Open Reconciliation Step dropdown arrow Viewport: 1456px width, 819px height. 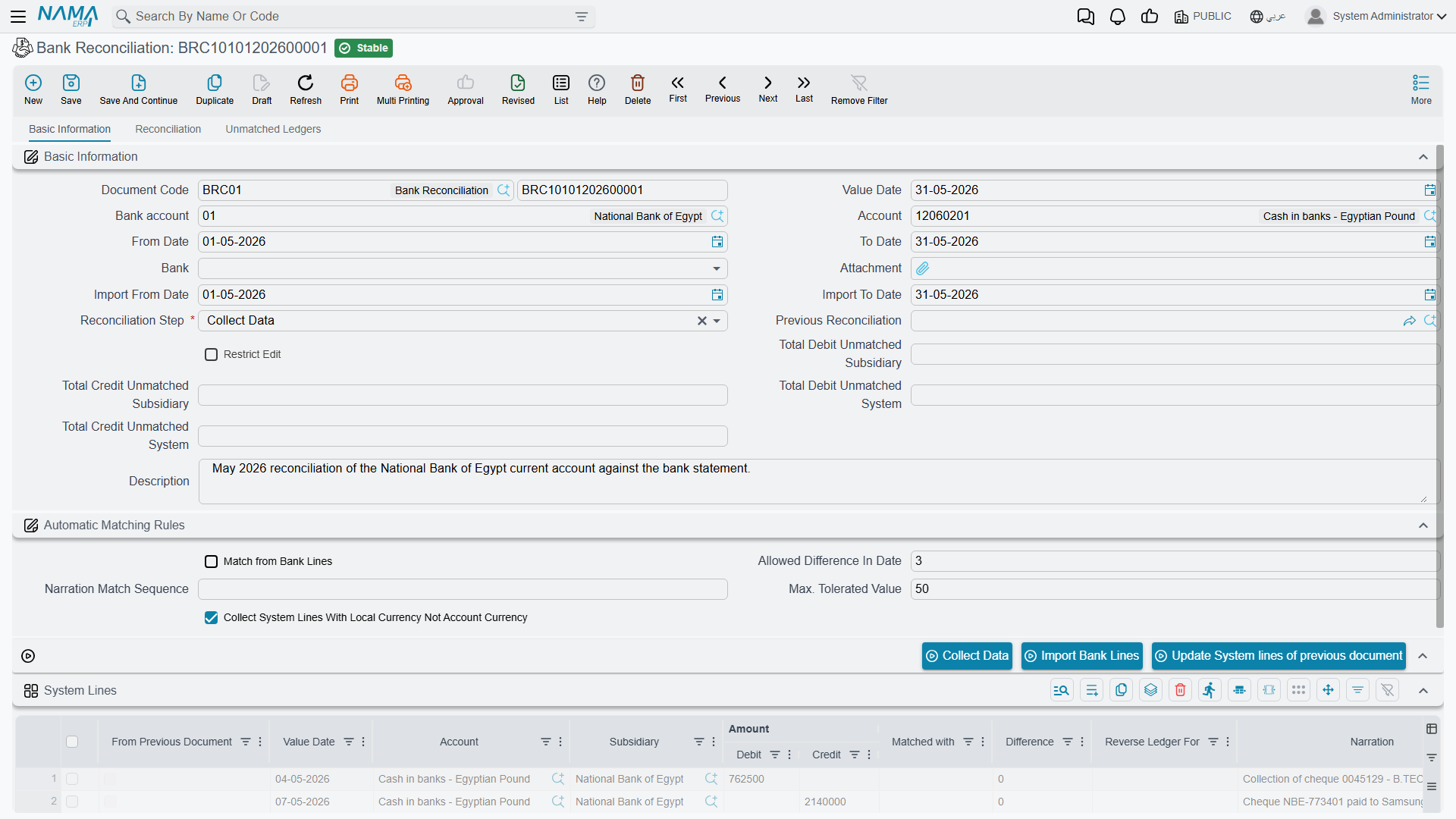(x=717, y=321)
